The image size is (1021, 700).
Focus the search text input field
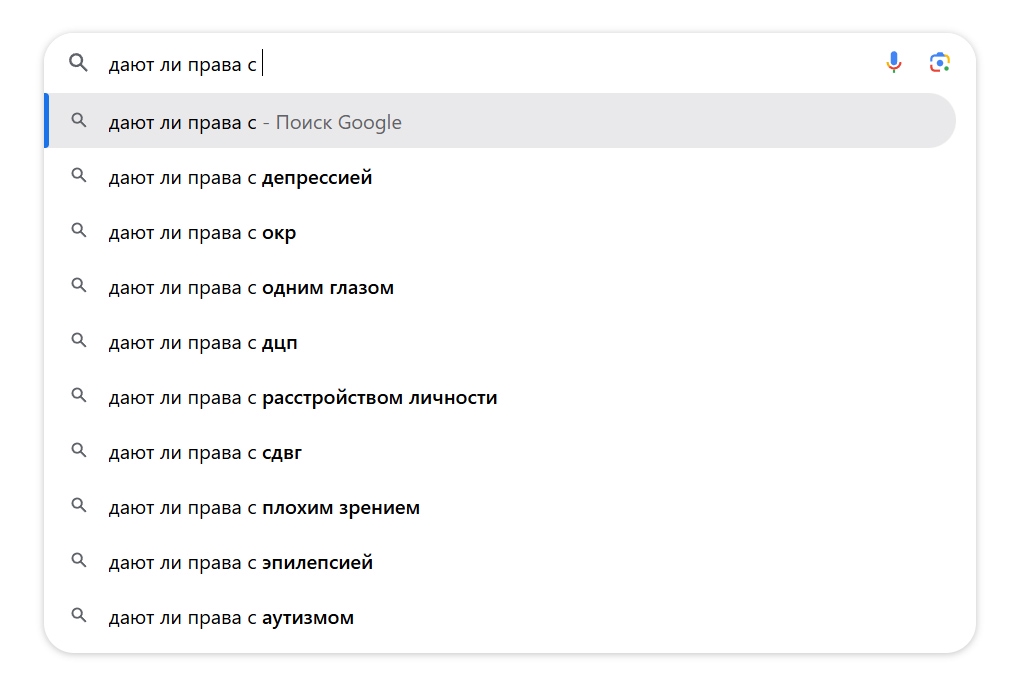(x=500, y=64)
